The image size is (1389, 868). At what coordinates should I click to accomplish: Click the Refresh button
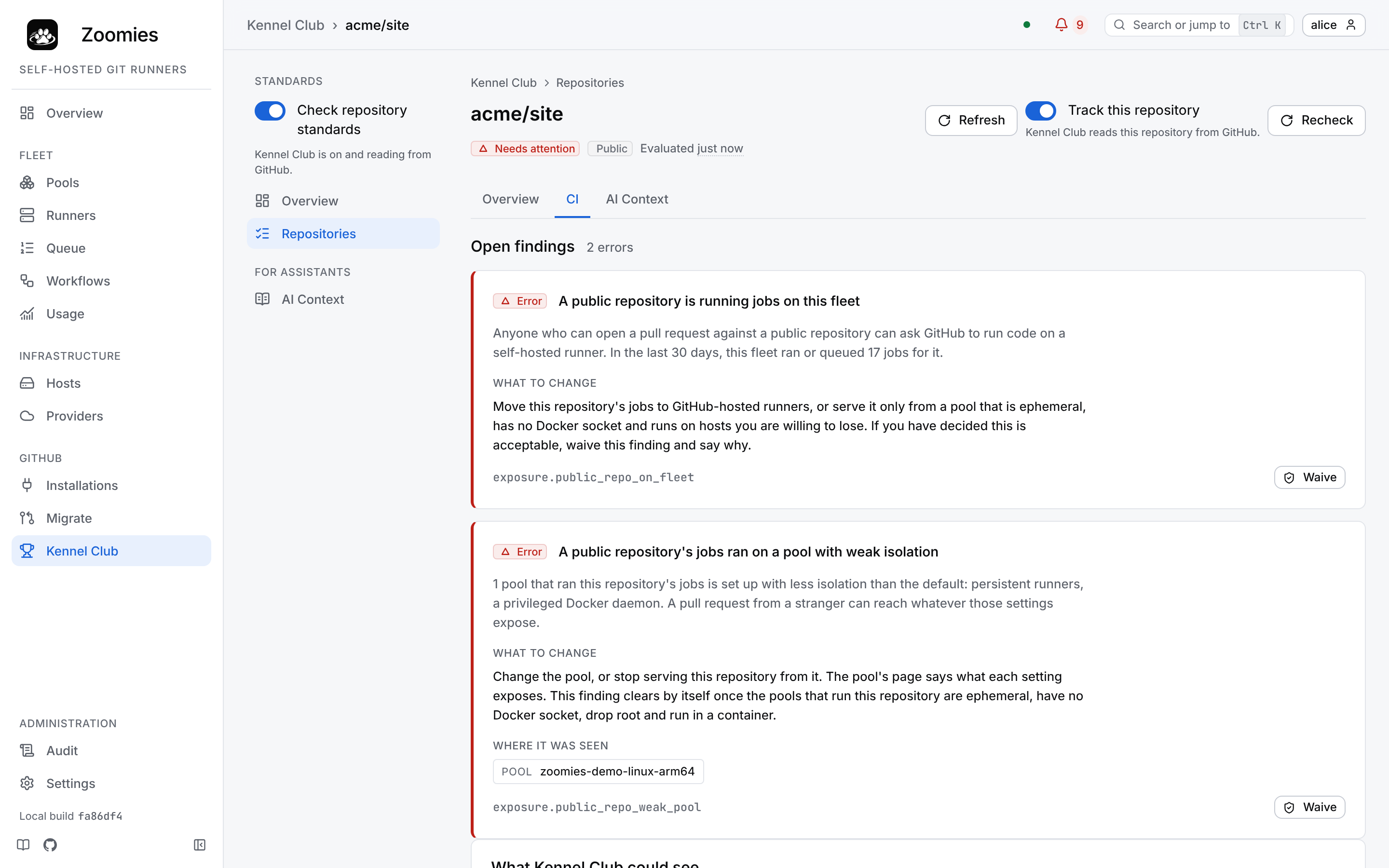pyautogui.click(x=970, y=120)
